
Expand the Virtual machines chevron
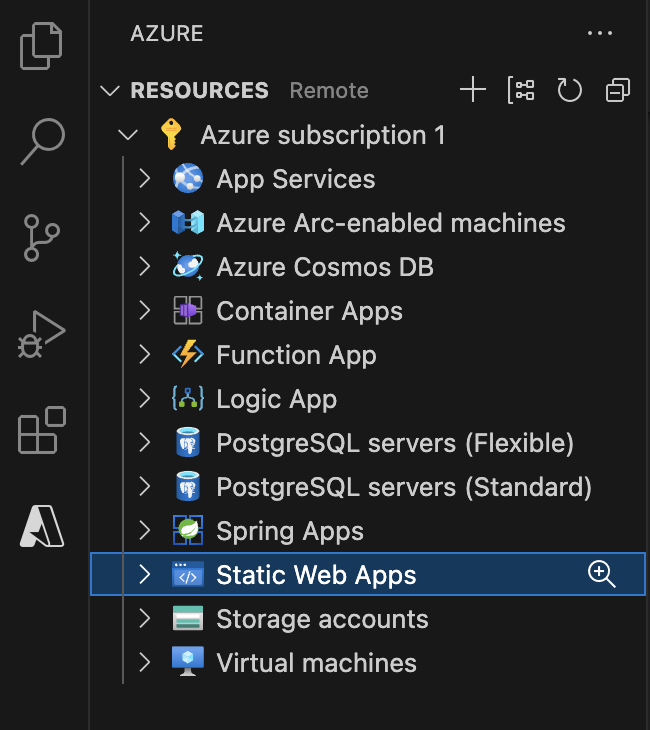tap(145, 662)
